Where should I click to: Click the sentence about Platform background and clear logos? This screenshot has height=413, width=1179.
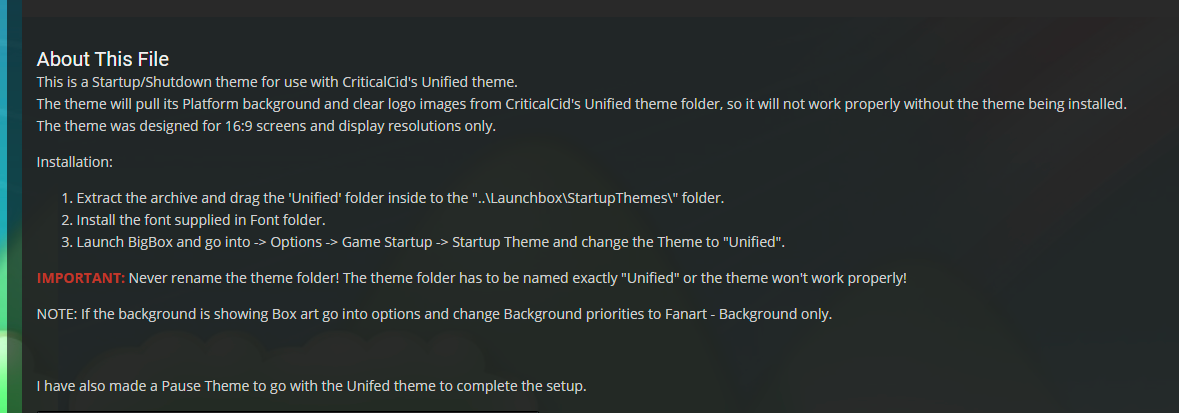(x=582, y=104)
